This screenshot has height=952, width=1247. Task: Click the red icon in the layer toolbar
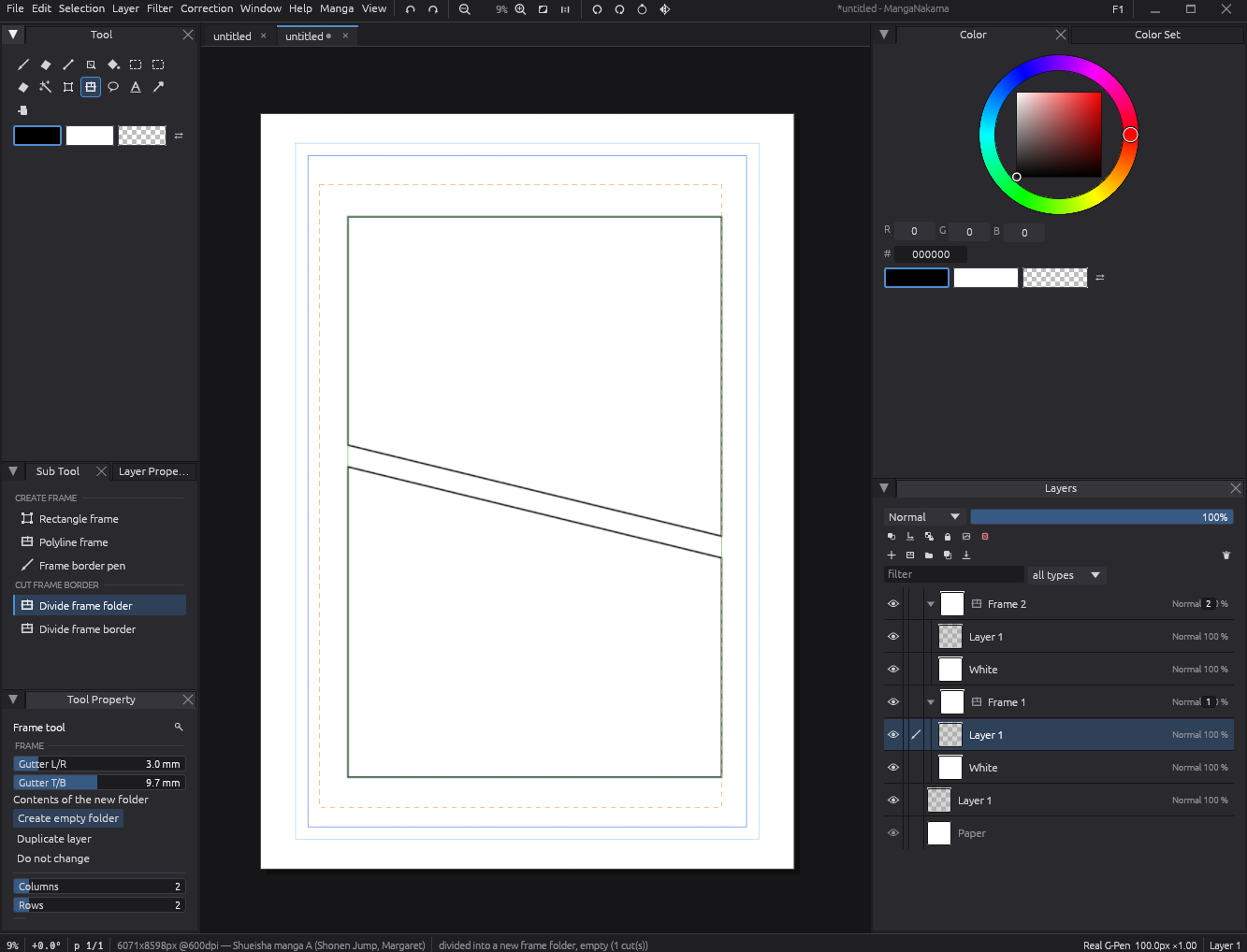click(985, 537)
